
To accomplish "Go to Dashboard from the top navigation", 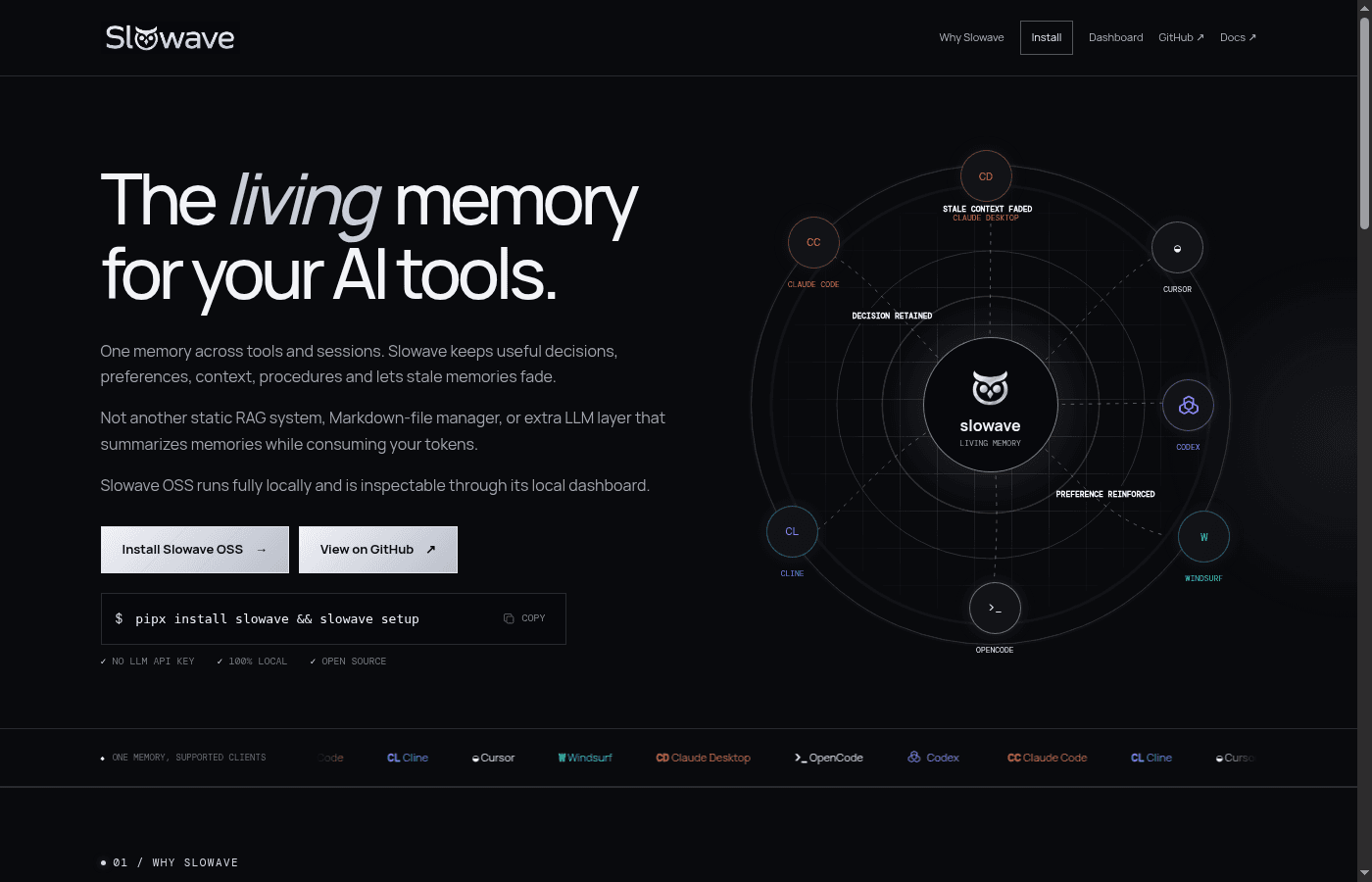I will [x=1115, y=37].
